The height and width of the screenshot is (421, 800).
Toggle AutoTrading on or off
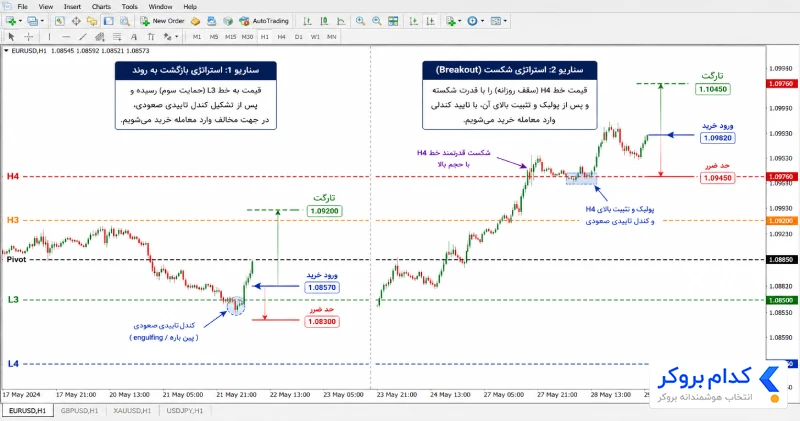264,21
